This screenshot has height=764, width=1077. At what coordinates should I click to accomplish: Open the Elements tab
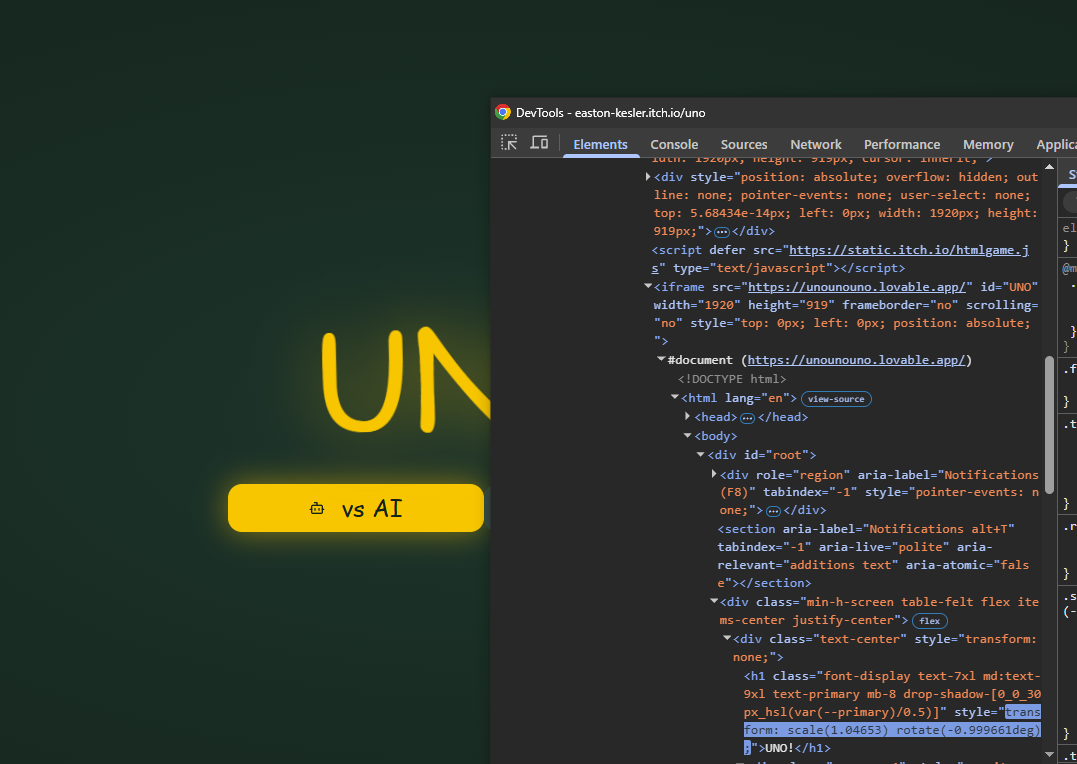pyautogui.click(x=600, y=144)
